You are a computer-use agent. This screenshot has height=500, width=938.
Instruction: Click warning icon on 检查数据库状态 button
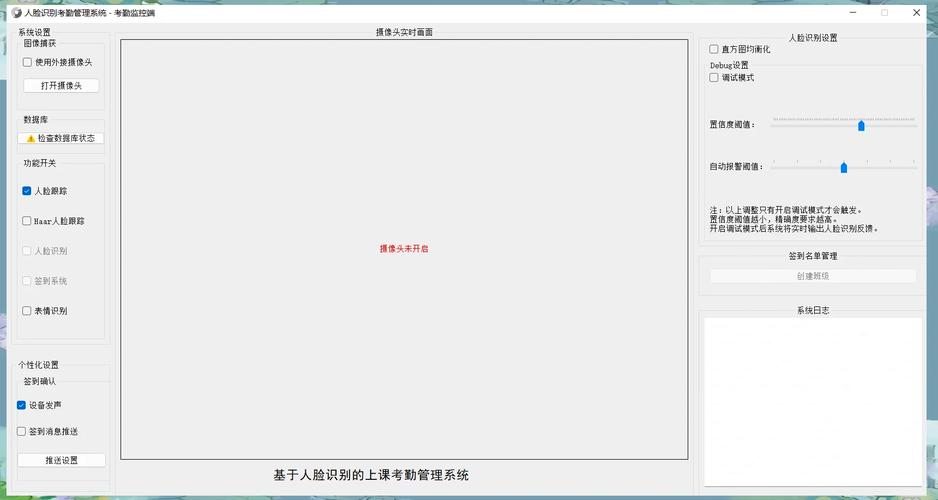pos(31,139)
